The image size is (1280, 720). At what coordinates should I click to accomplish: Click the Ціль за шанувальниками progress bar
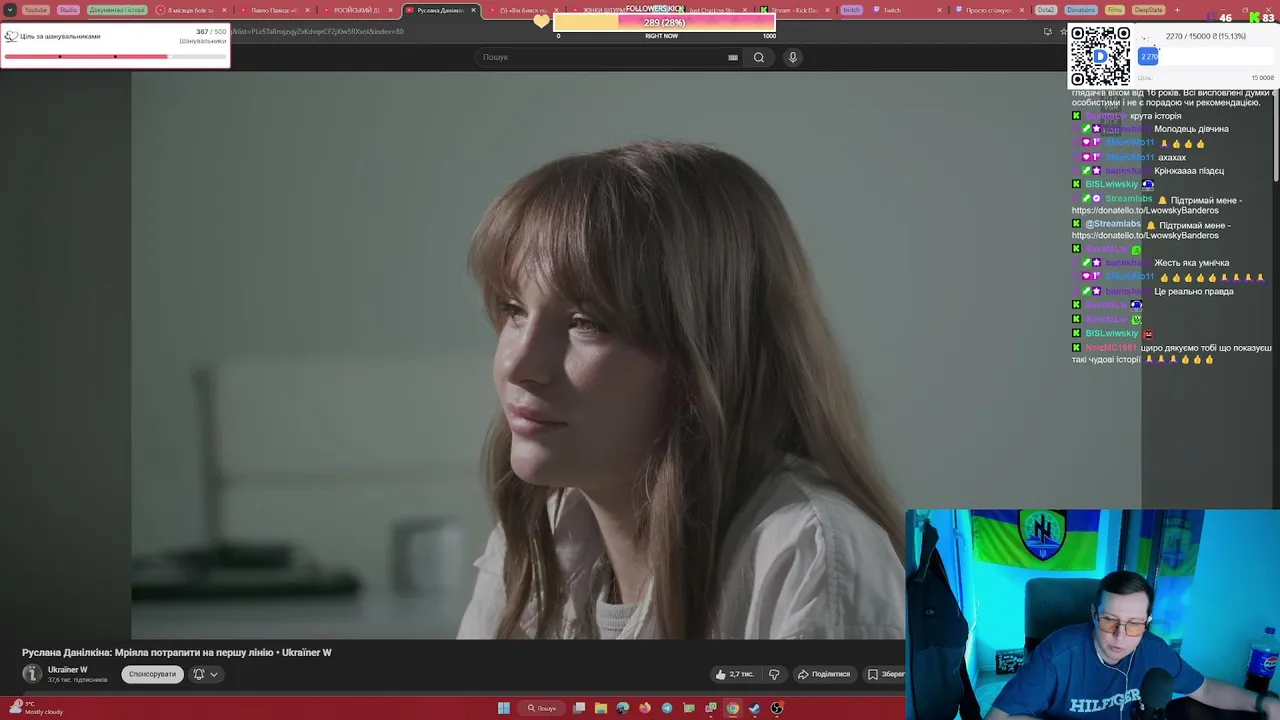pos(115,56)
